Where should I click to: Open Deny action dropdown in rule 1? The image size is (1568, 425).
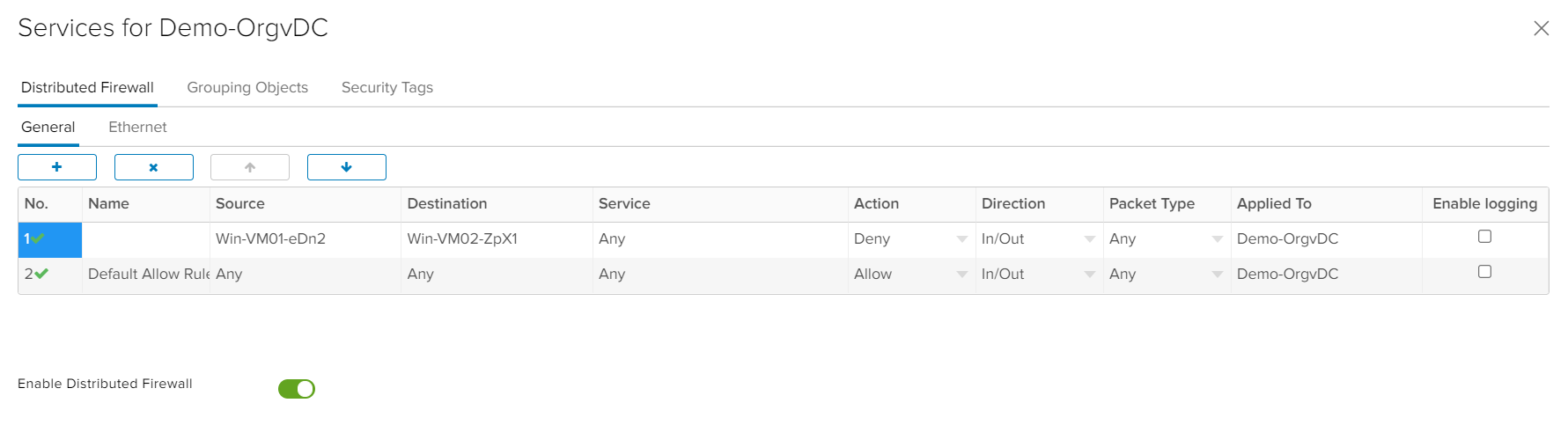tap(961, 239)
